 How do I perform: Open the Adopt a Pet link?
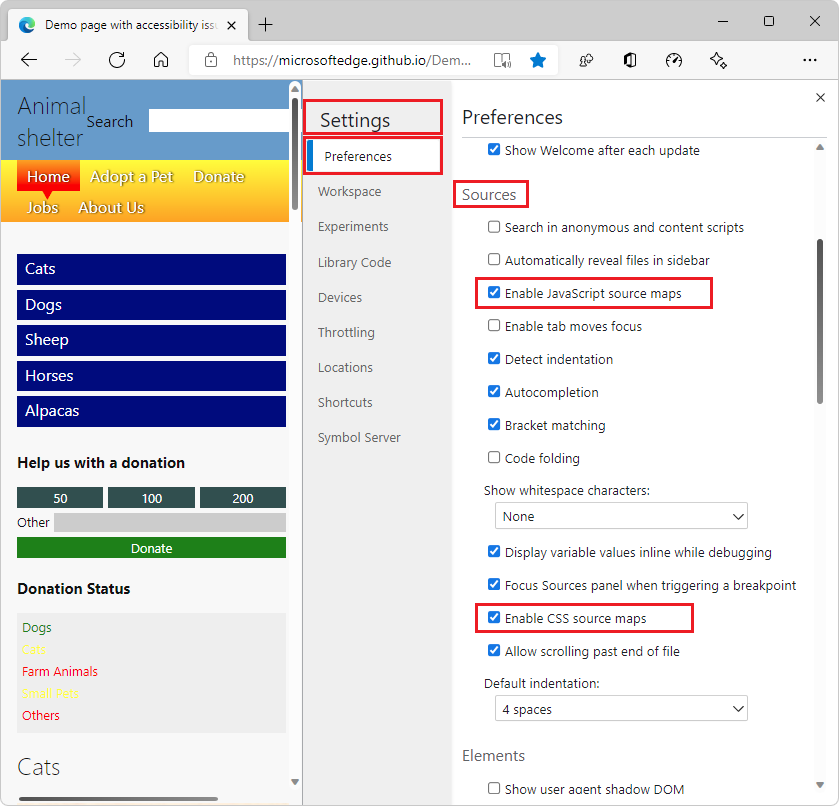pyautogui.click(x=132, y=176)
